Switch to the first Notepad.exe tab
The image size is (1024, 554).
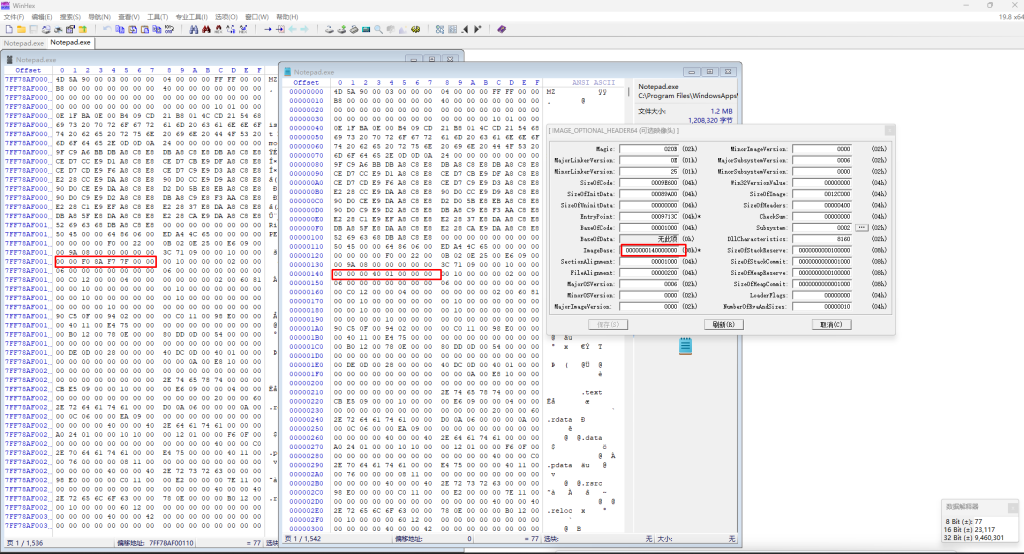click(x=23, y=43)
